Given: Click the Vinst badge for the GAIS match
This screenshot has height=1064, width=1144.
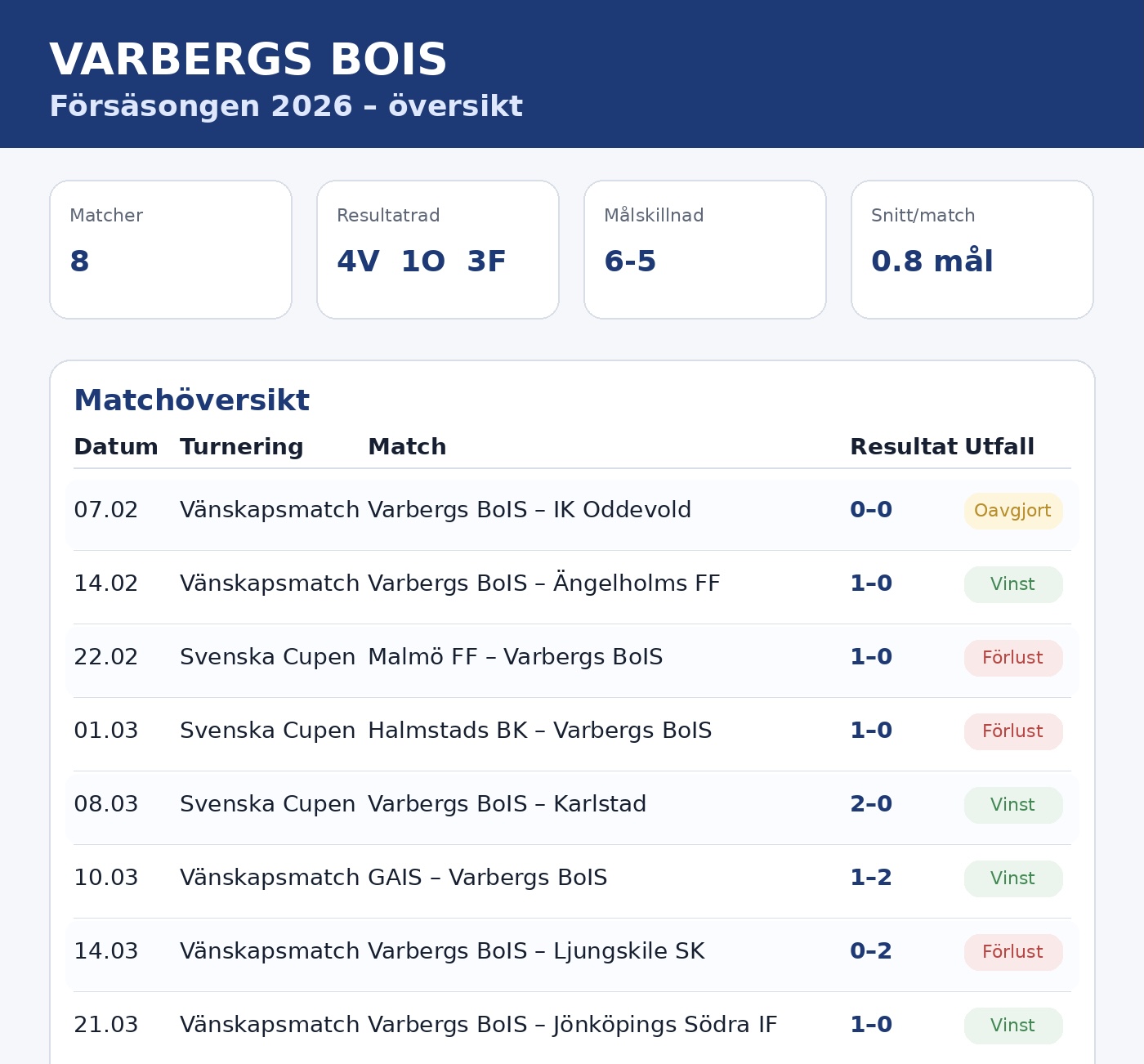Looking at the screenshot, I should click(1013, 878).
